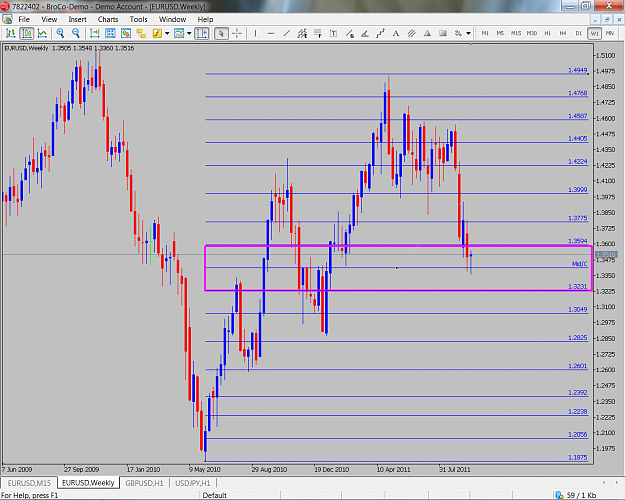Screen dimensions: 625x500
Task: Open the View menu
Action: click(49, 19)
